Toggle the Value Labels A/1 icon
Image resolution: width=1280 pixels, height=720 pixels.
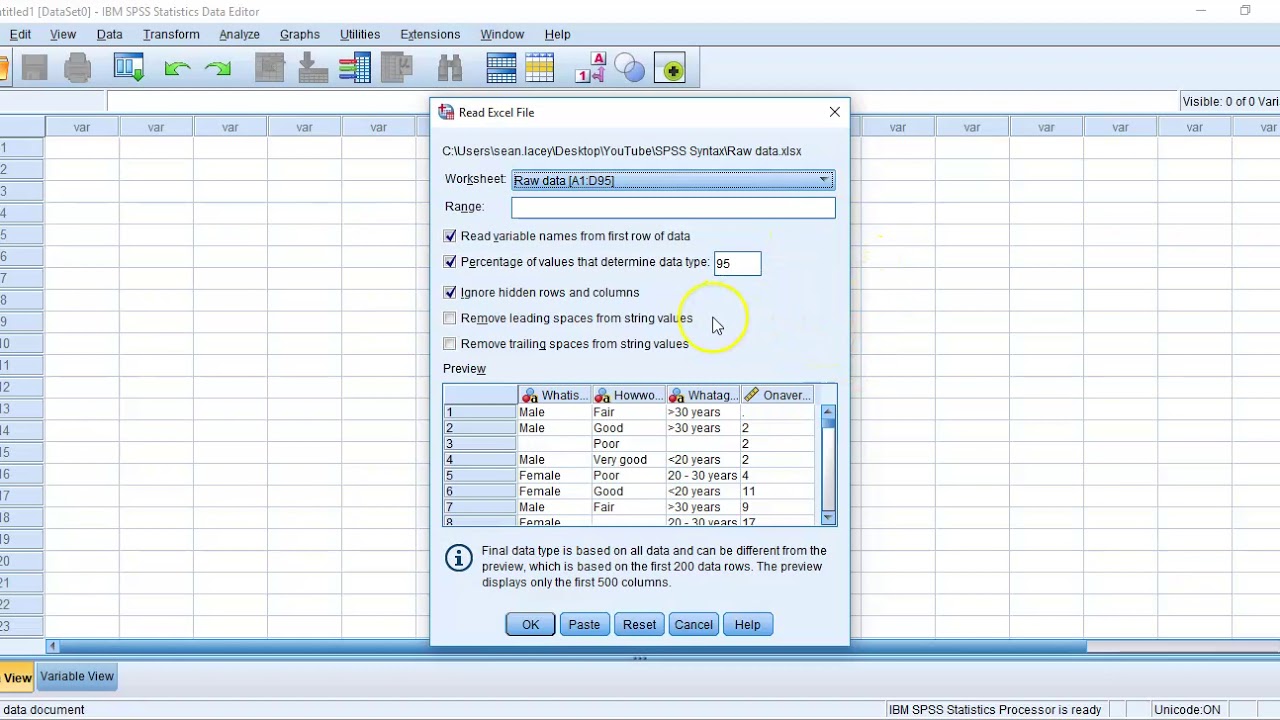point(591,68)
